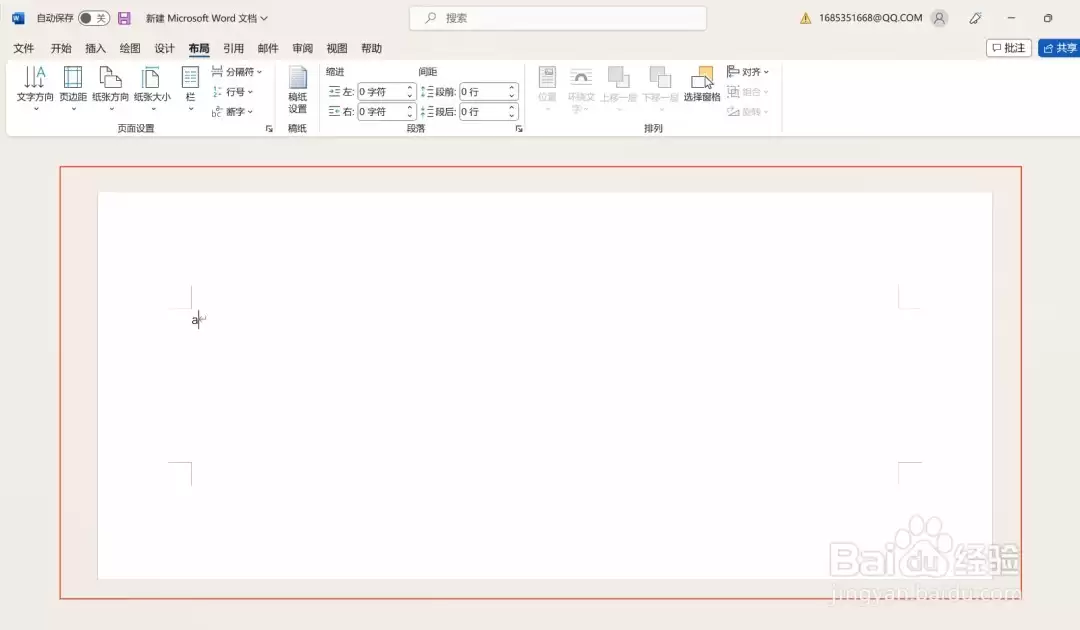1080x630 pixels.
Task: Expand the document title dropdown arrow
Action: (x=264, y=19)
